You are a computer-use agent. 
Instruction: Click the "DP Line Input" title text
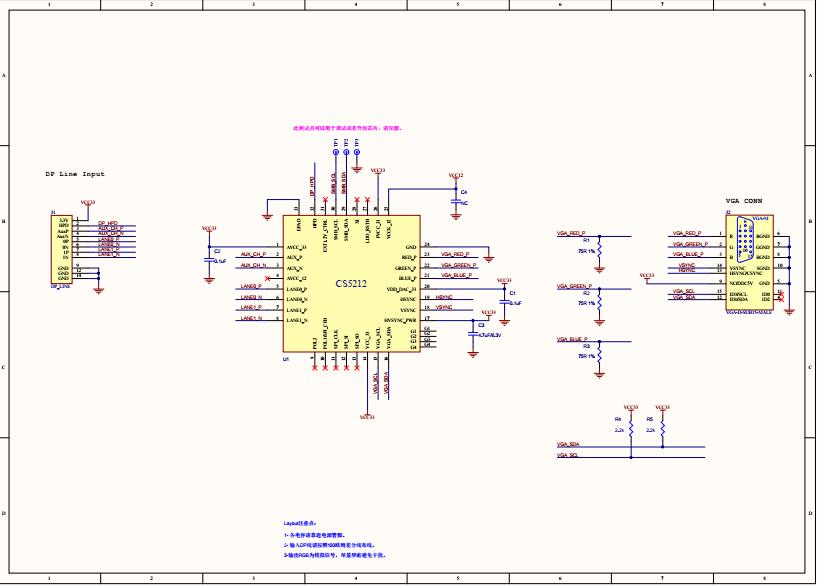tap(75, 174)
